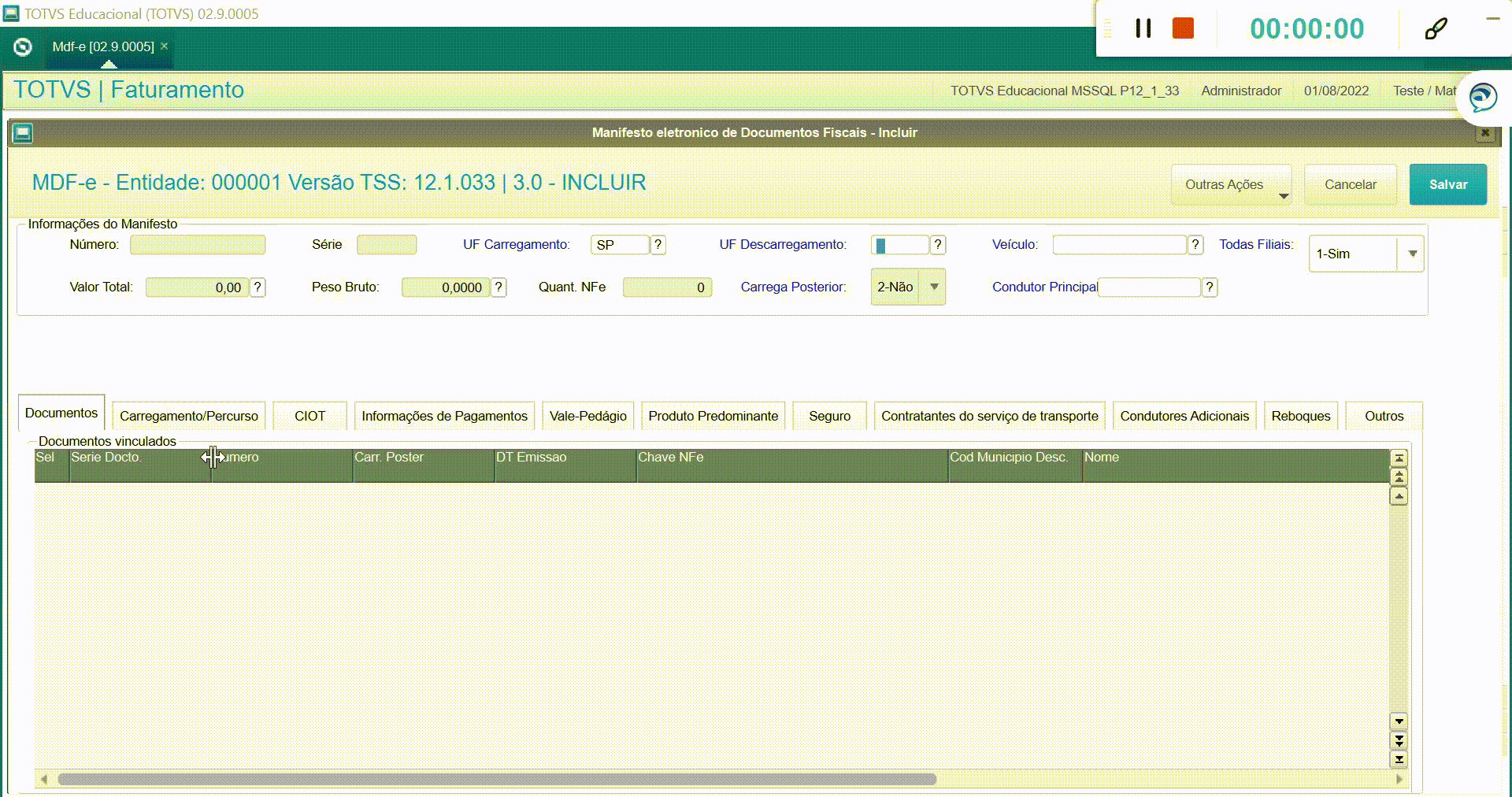Switch to the Outros tab
This screenshot has height=797, width=1512.
click(x=1384, y=416)
